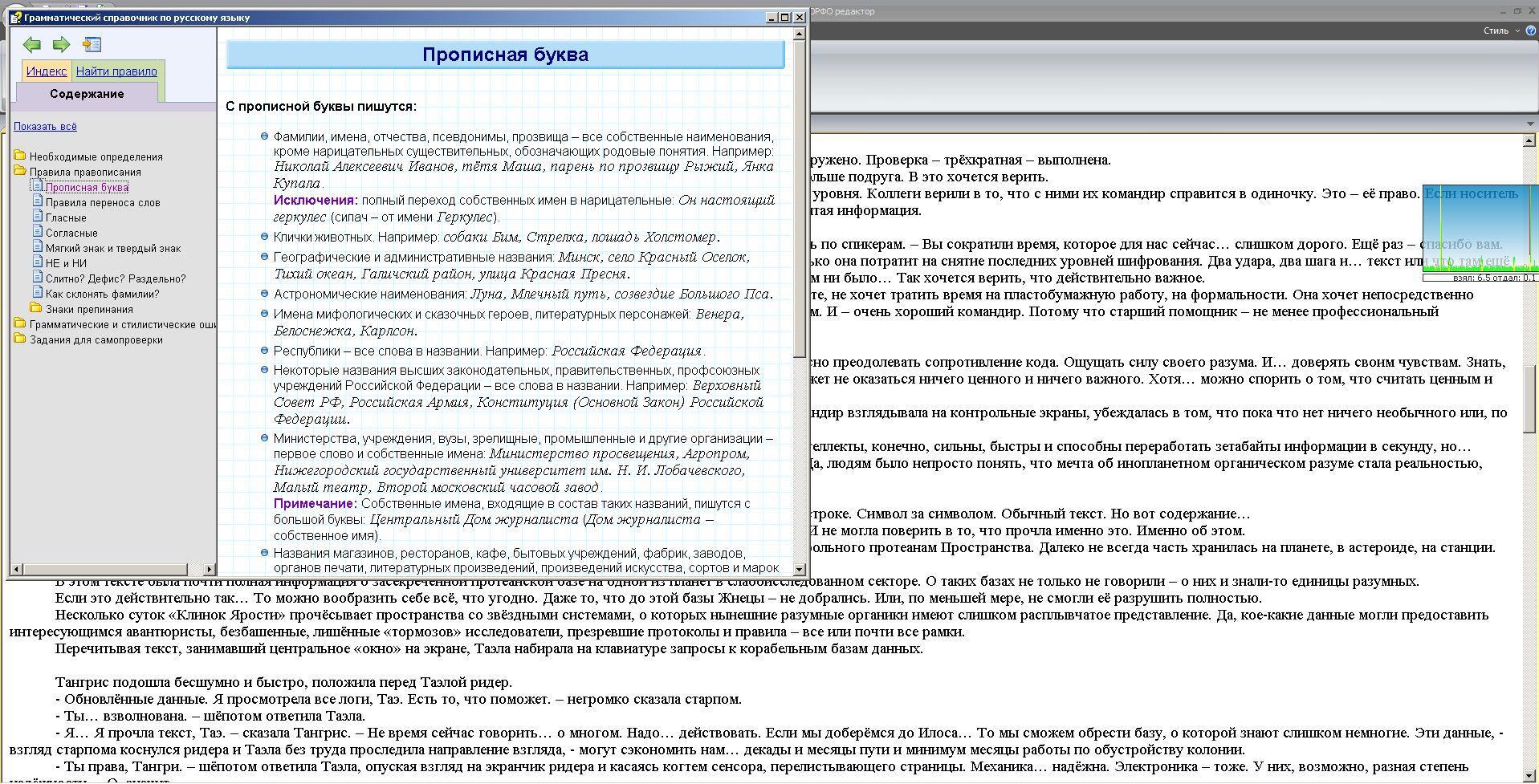
Task: Click the hide navigation pane icon
Action: [x=92, y=45]
